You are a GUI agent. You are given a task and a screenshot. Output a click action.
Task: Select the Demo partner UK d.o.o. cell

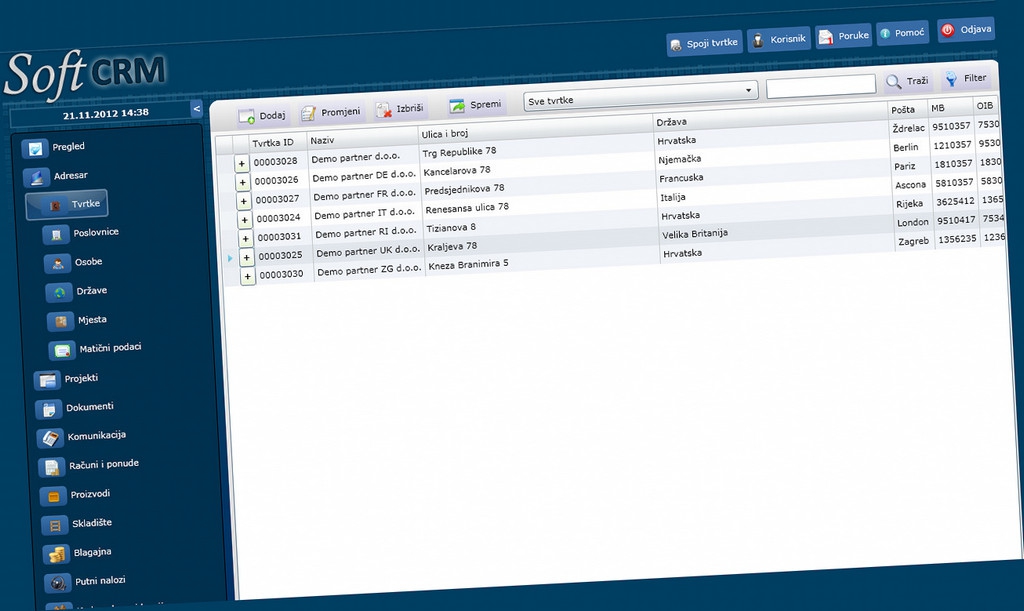[368, 251]
